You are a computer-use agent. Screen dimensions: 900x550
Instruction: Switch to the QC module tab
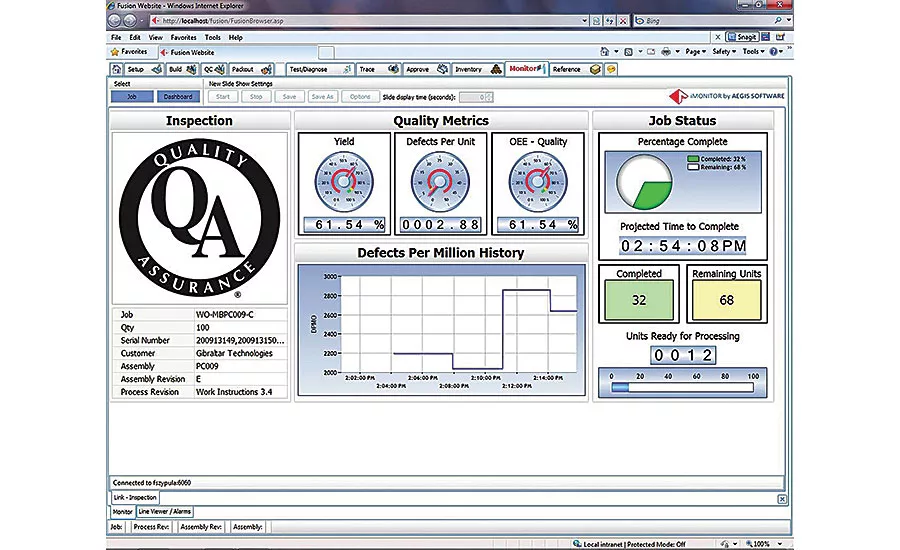[x=214, y=69]
